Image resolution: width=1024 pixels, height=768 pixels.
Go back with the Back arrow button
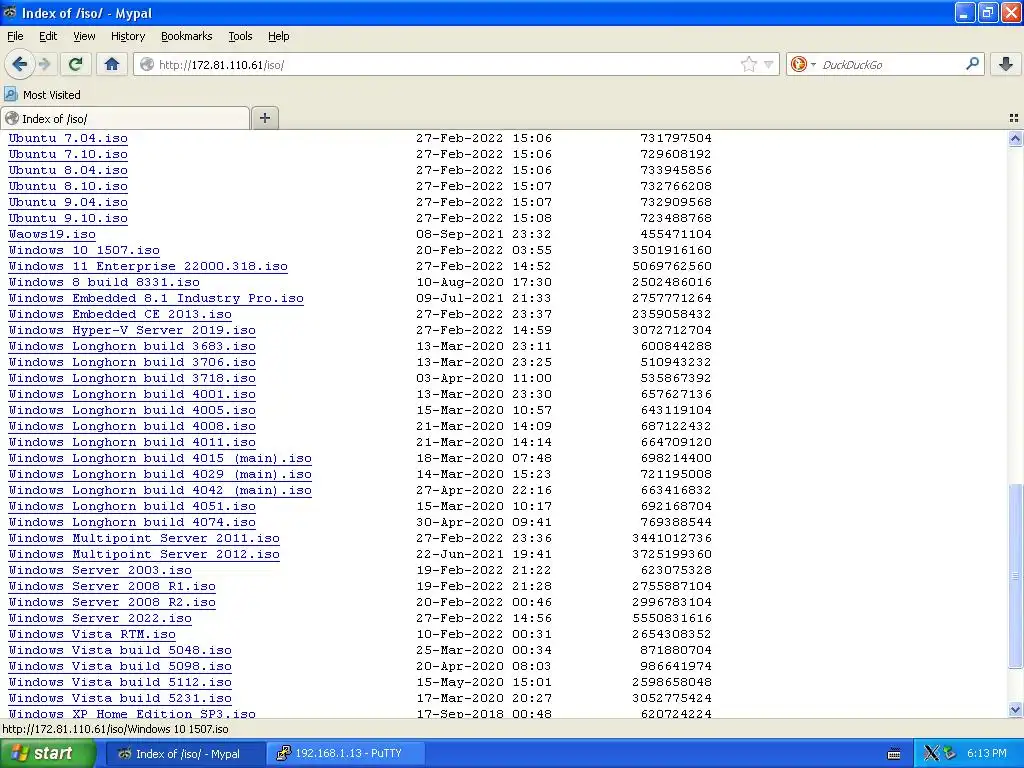20,64
